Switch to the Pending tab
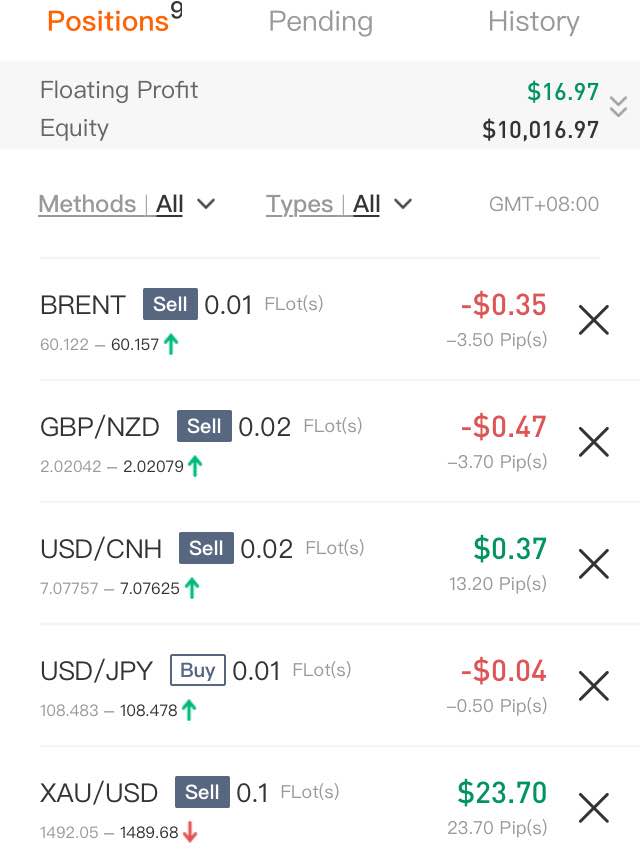This screenshot has height=857, width=640. 321,22
